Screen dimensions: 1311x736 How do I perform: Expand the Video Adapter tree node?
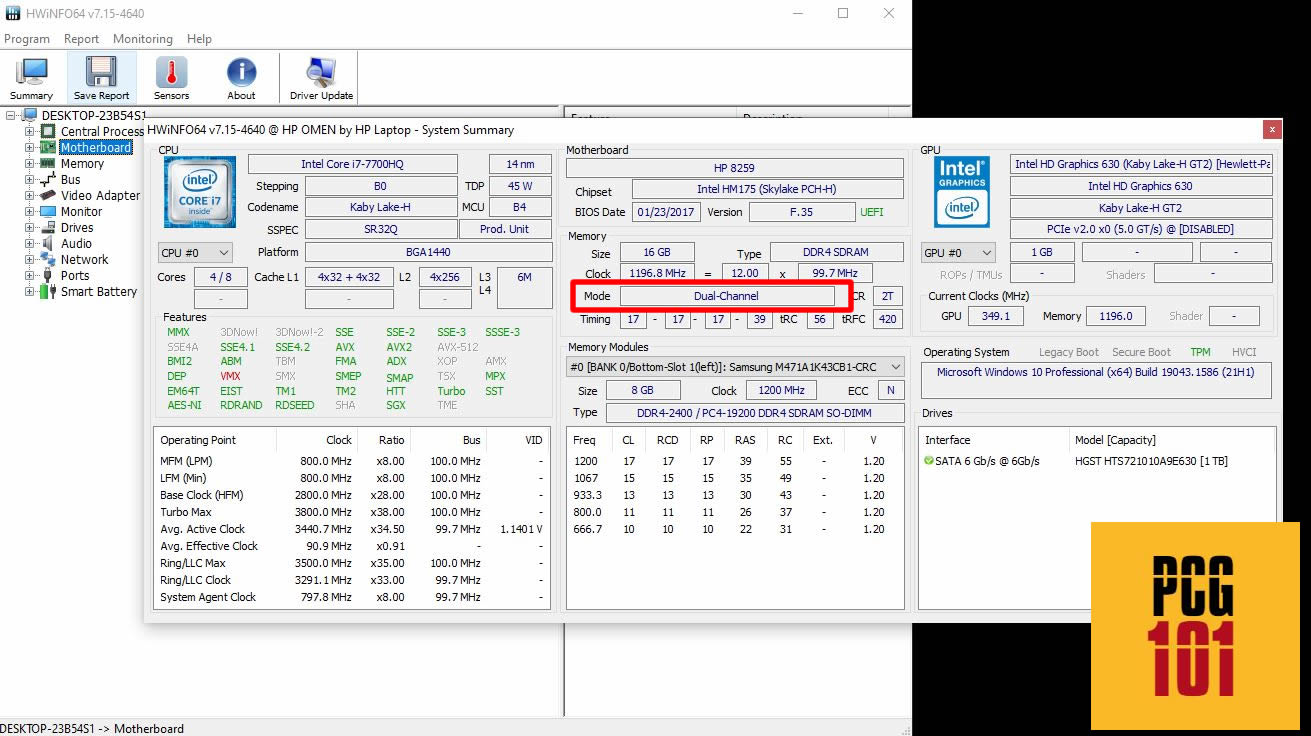click(30, 196)
